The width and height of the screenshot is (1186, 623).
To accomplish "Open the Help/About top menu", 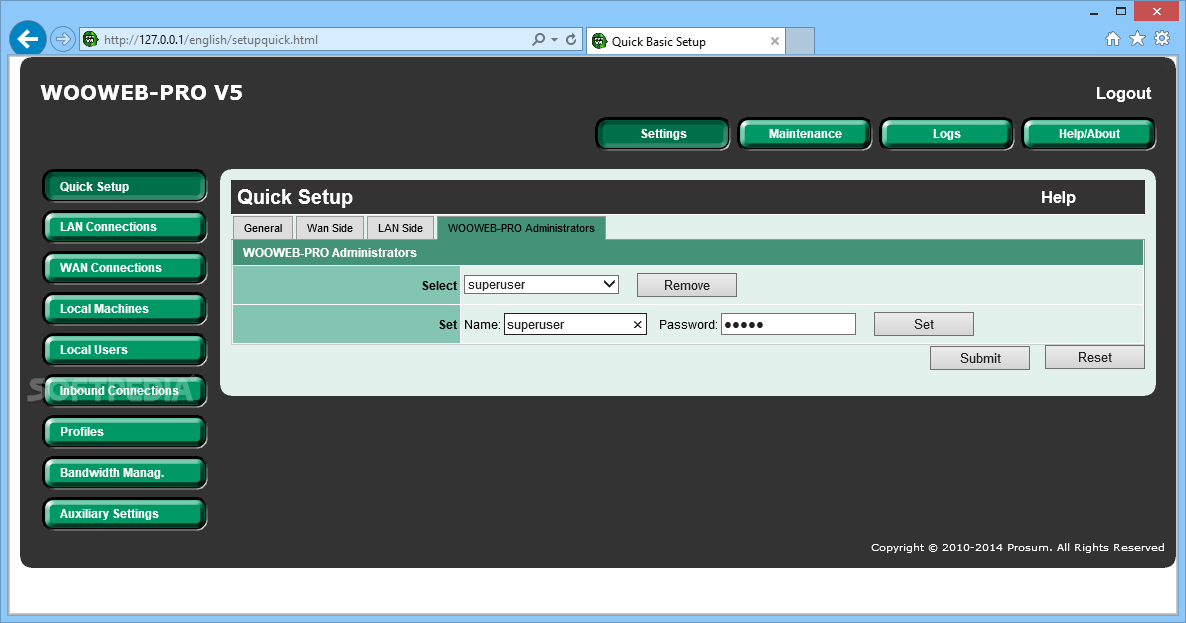I will point(1088,134).
